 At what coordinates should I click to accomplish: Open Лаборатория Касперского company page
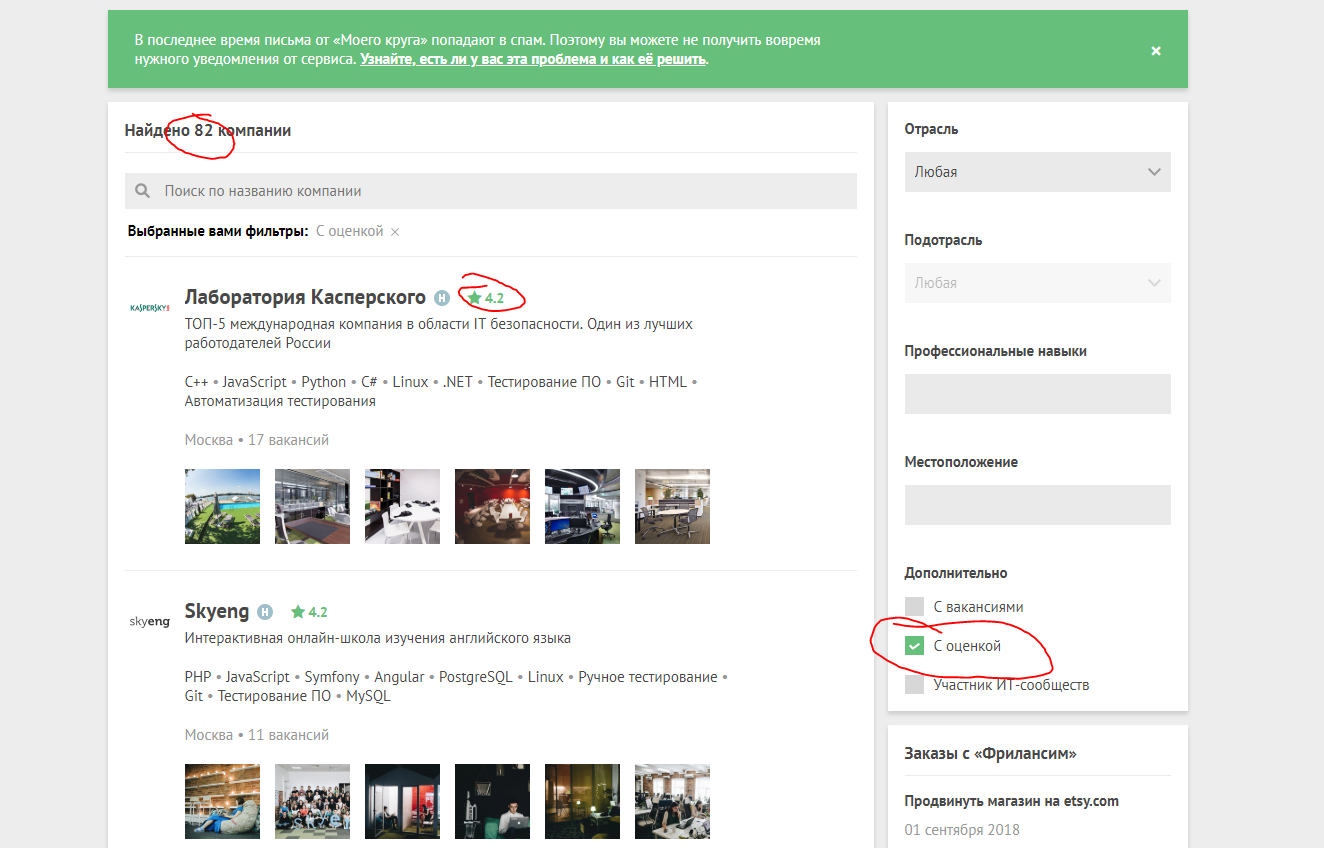point(305,297)
